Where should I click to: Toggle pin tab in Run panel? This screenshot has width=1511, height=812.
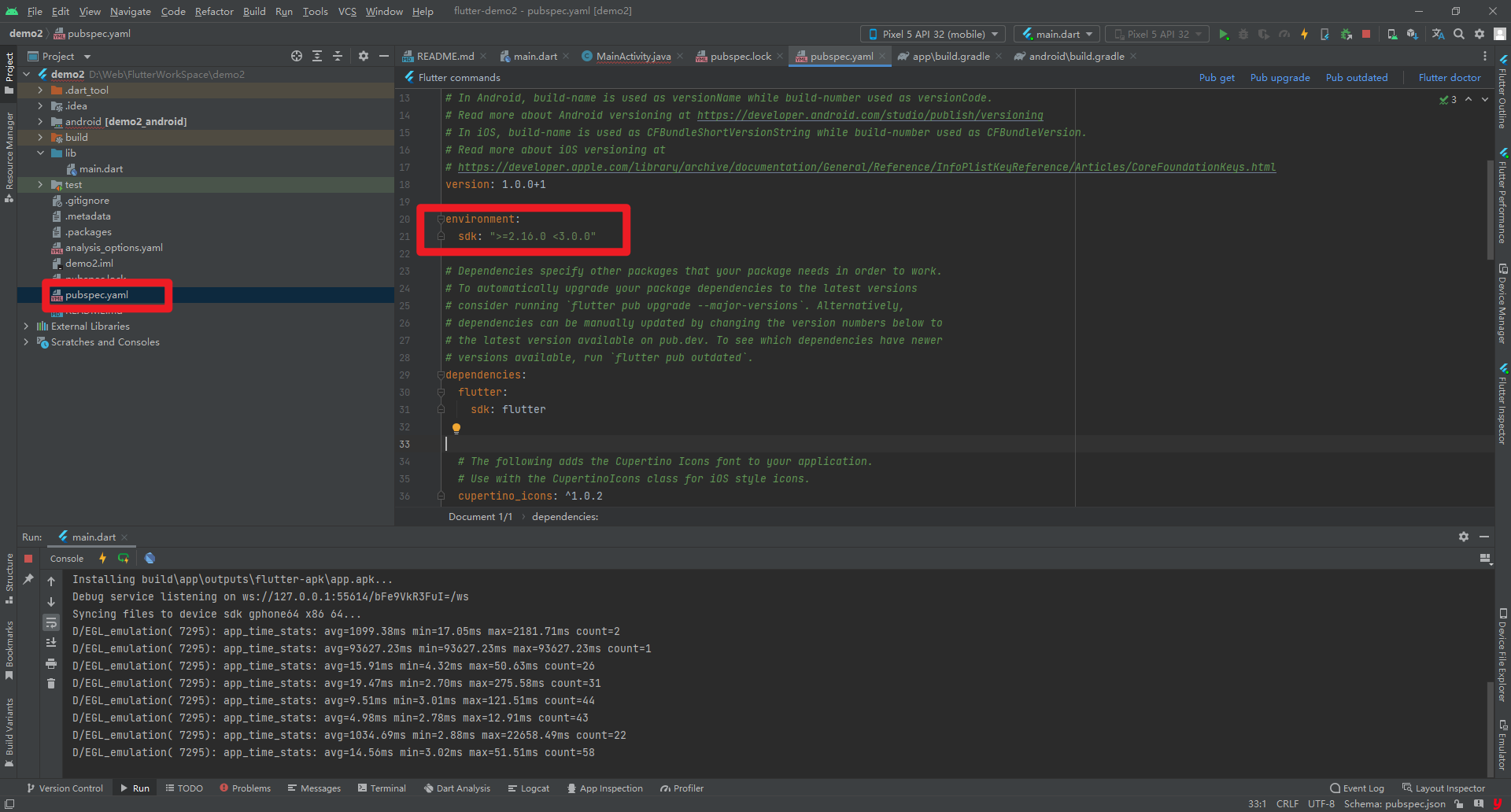click(x=28, y=579)
